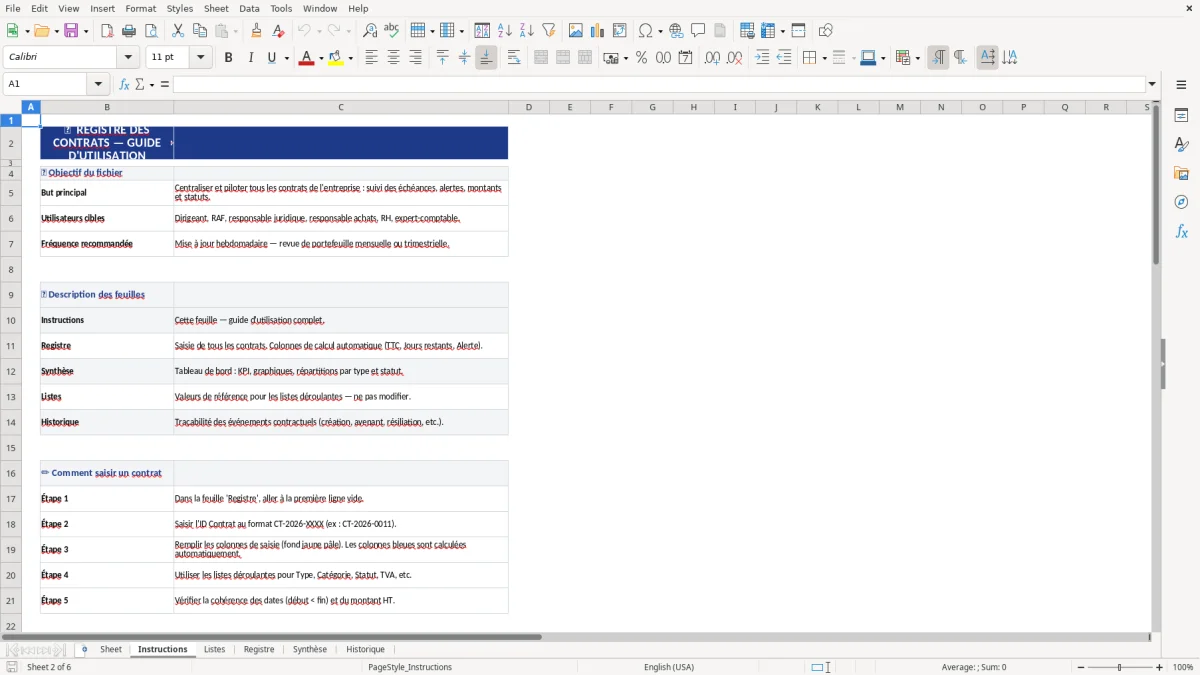Click the Font Color red swatch
The image size is (1200, 675).
306,58
